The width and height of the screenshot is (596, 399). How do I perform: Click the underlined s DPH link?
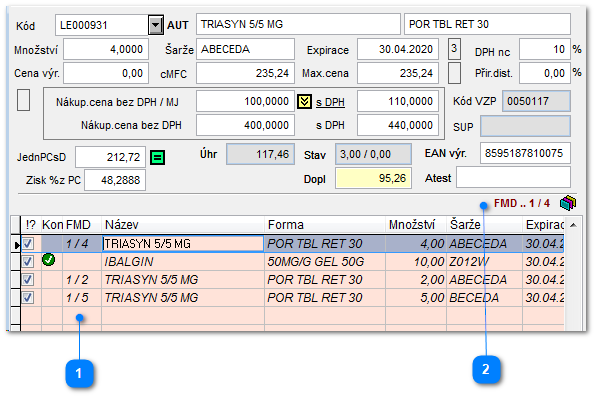point(330,102)
